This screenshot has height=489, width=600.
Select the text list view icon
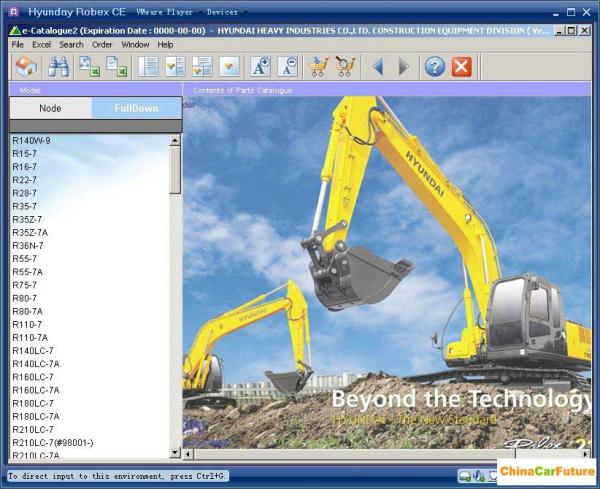coord(148,67)
